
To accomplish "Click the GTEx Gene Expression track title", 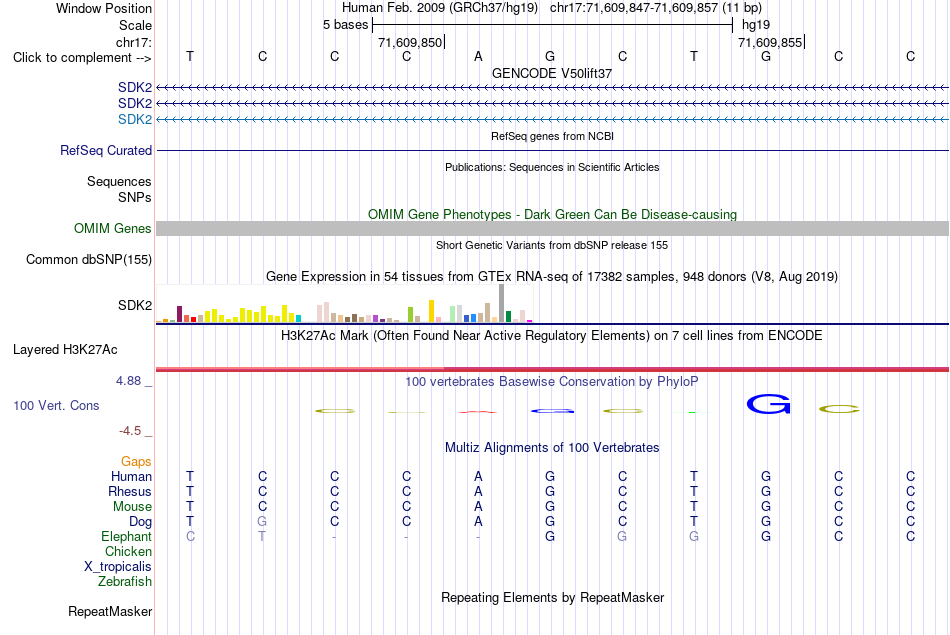I will tap(552, 277).
